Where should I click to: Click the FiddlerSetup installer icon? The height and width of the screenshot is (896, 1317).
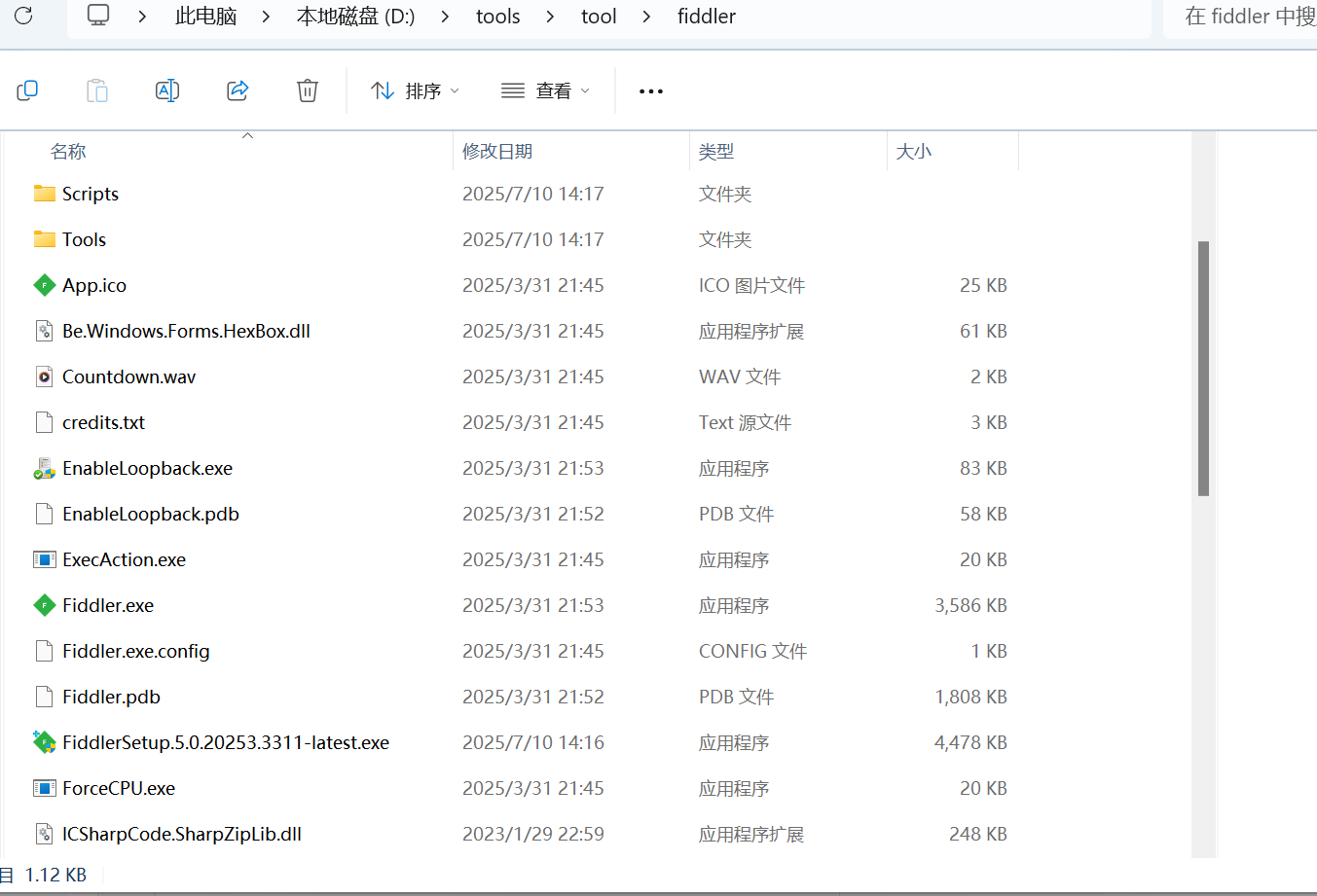[x=45, y=742]
